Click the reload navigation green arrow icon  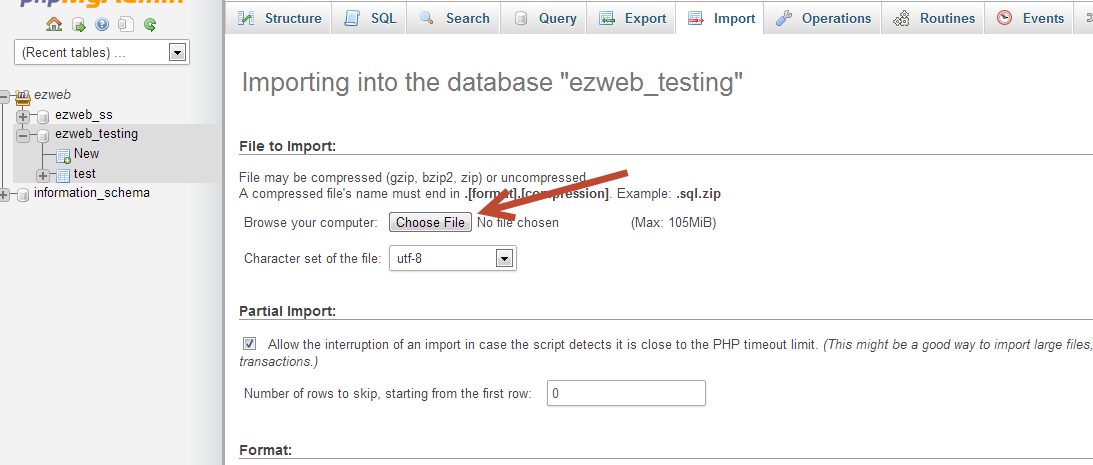[150, 25]
